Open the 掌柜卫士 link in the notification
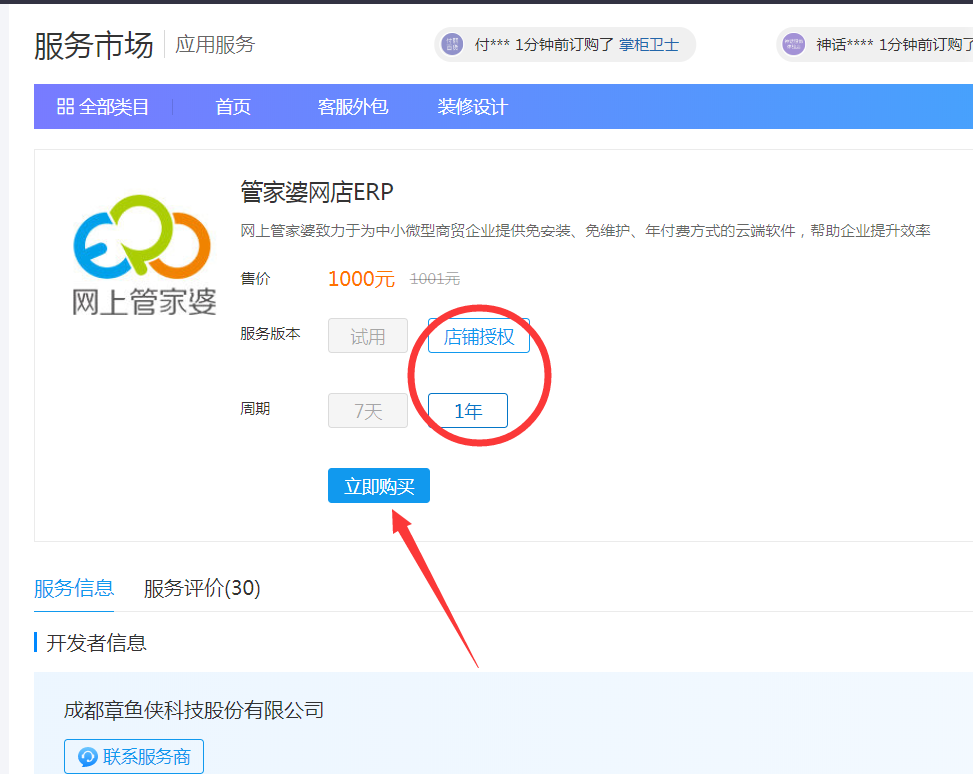The image size is (973, 774). (648, 45)
